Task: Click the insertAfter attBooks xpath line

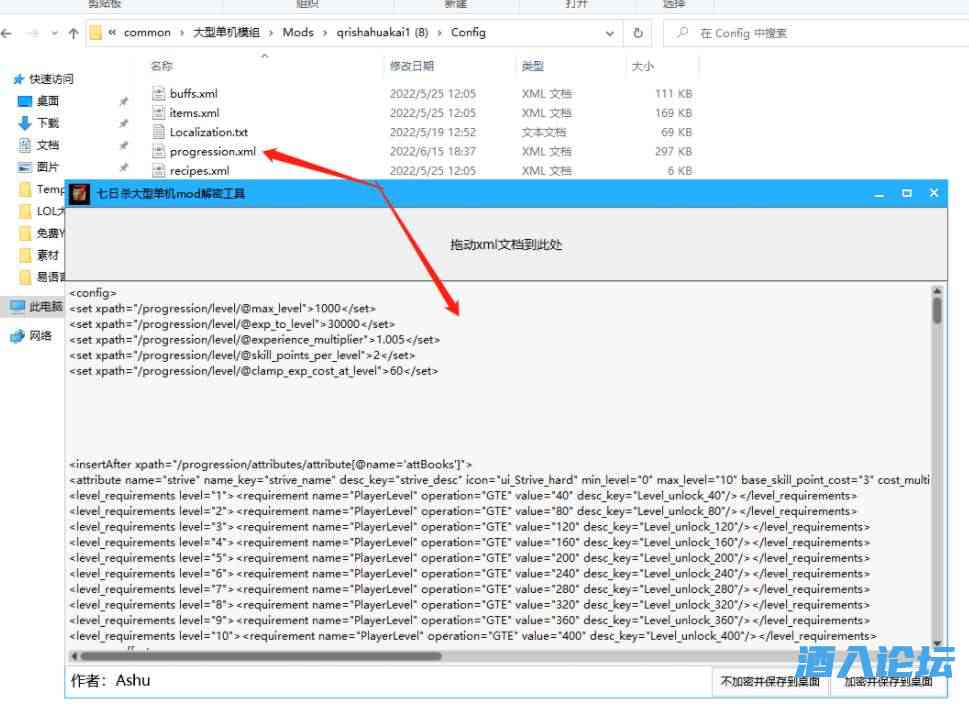Action: click(271, 464)
